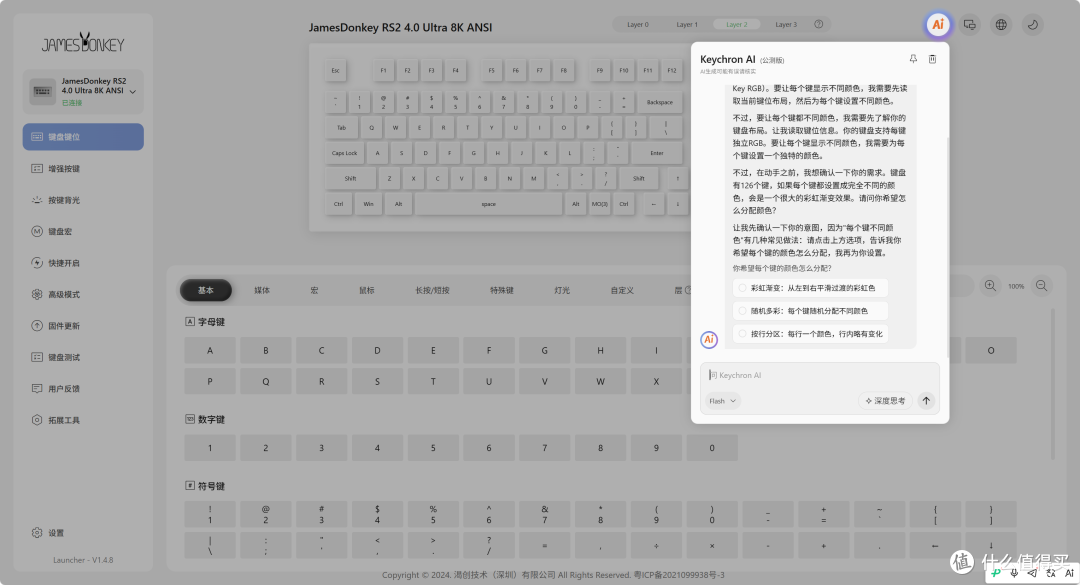The height and width of the screenshot is (585, 1080).
Task: Click the space bar on keyboard layout
Action: click(488, 204)
